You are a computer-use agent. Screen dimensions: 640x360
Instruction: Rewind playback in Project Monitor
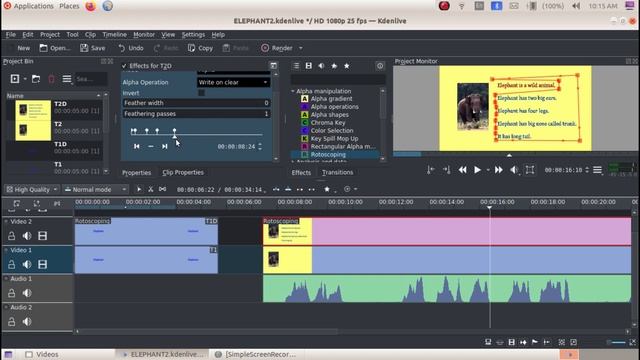coord(462,170)
